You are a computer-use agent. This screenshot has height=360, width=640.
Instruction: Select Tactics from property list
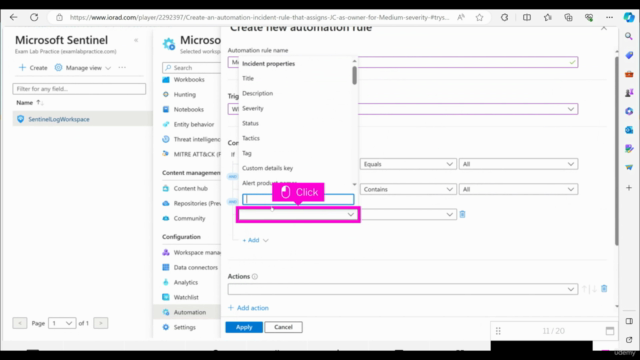251,138
